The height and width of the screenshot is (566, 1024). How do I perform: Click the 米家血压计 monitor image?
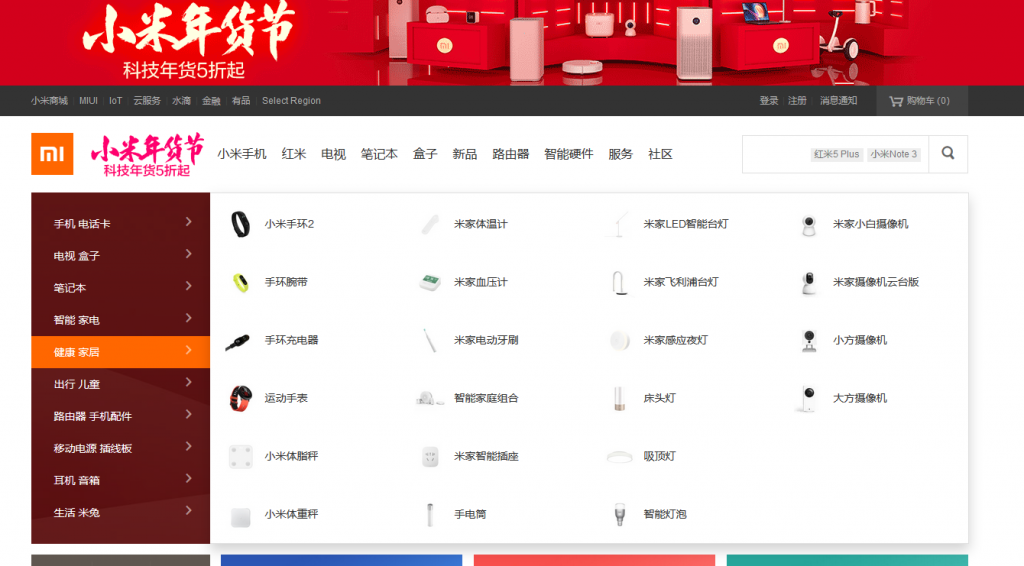point(430,283)
